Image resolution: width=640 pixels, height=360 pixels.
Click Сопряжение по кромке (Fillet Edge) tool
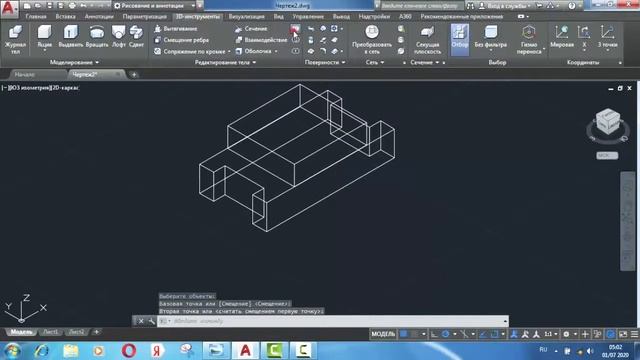click(190, 51)
